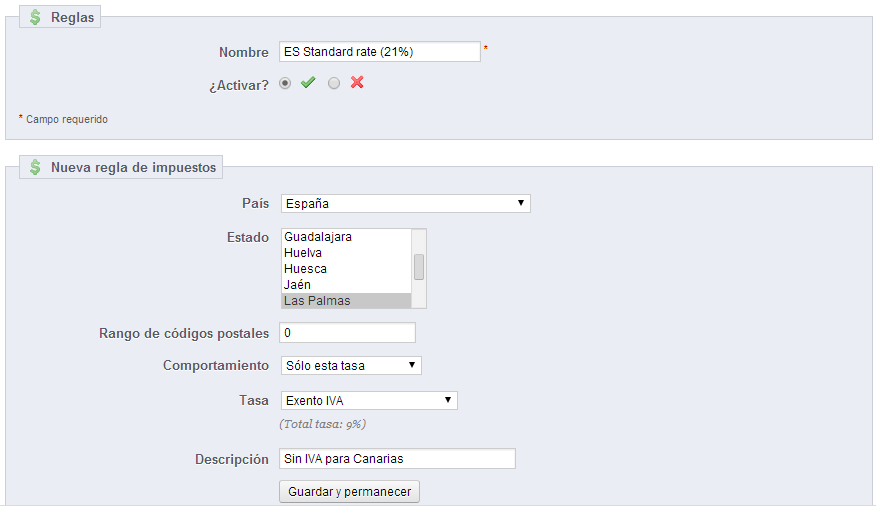Screen dimensions: 876x506
Task: Click the Estado list scrollbar thumb
Action: [418, 267]
